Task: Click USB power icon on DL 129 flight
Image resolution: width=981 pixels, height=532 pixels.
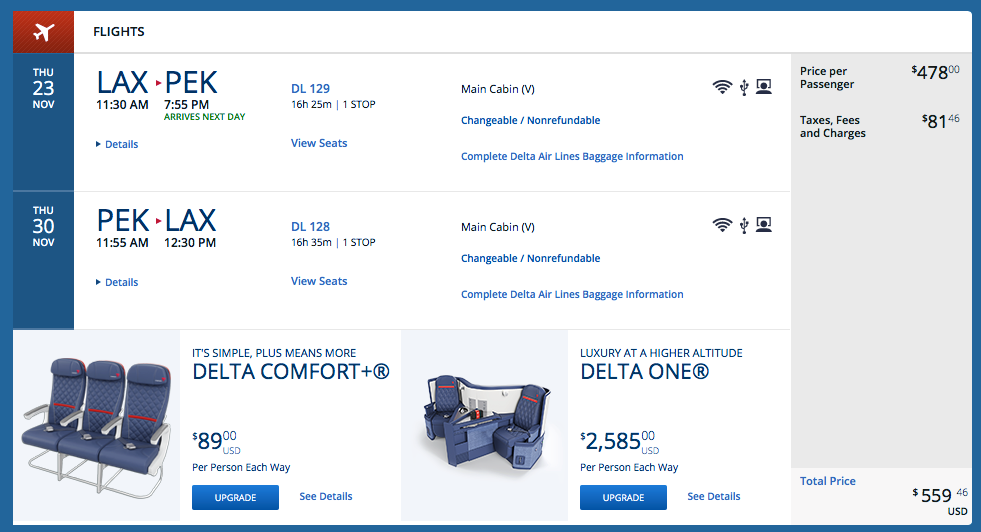Action: click(x=744, y=87)
